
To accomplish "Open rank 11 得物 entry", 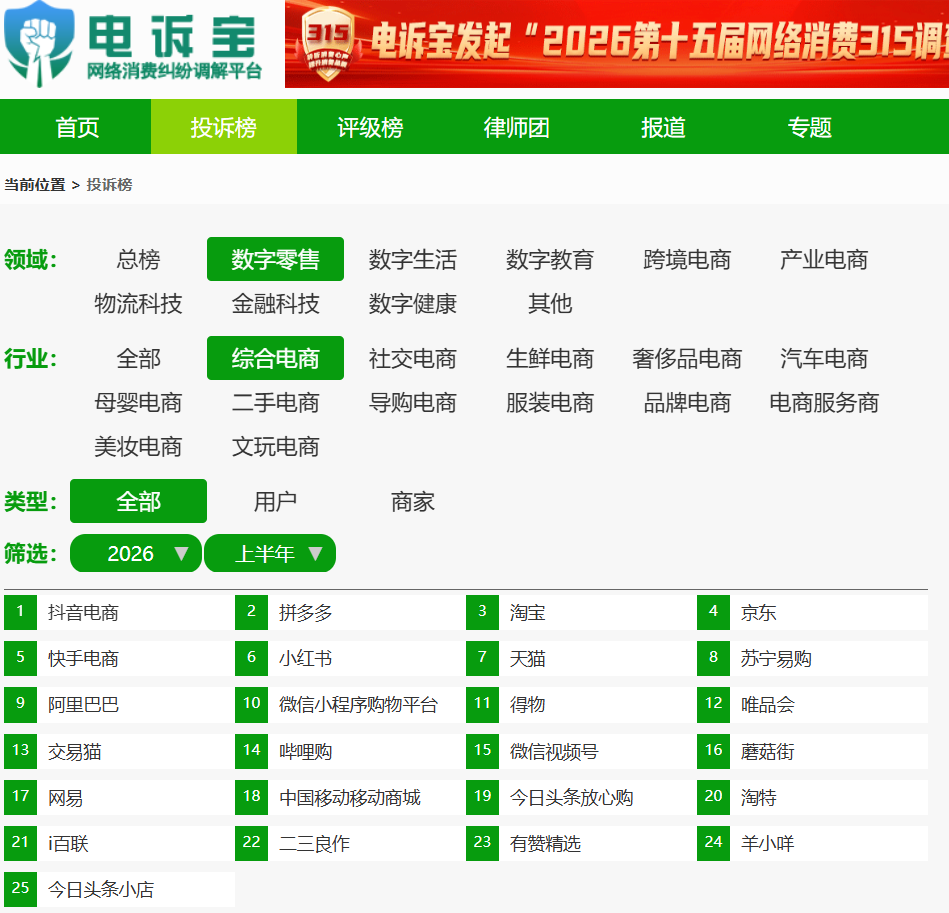I will 582,705.
